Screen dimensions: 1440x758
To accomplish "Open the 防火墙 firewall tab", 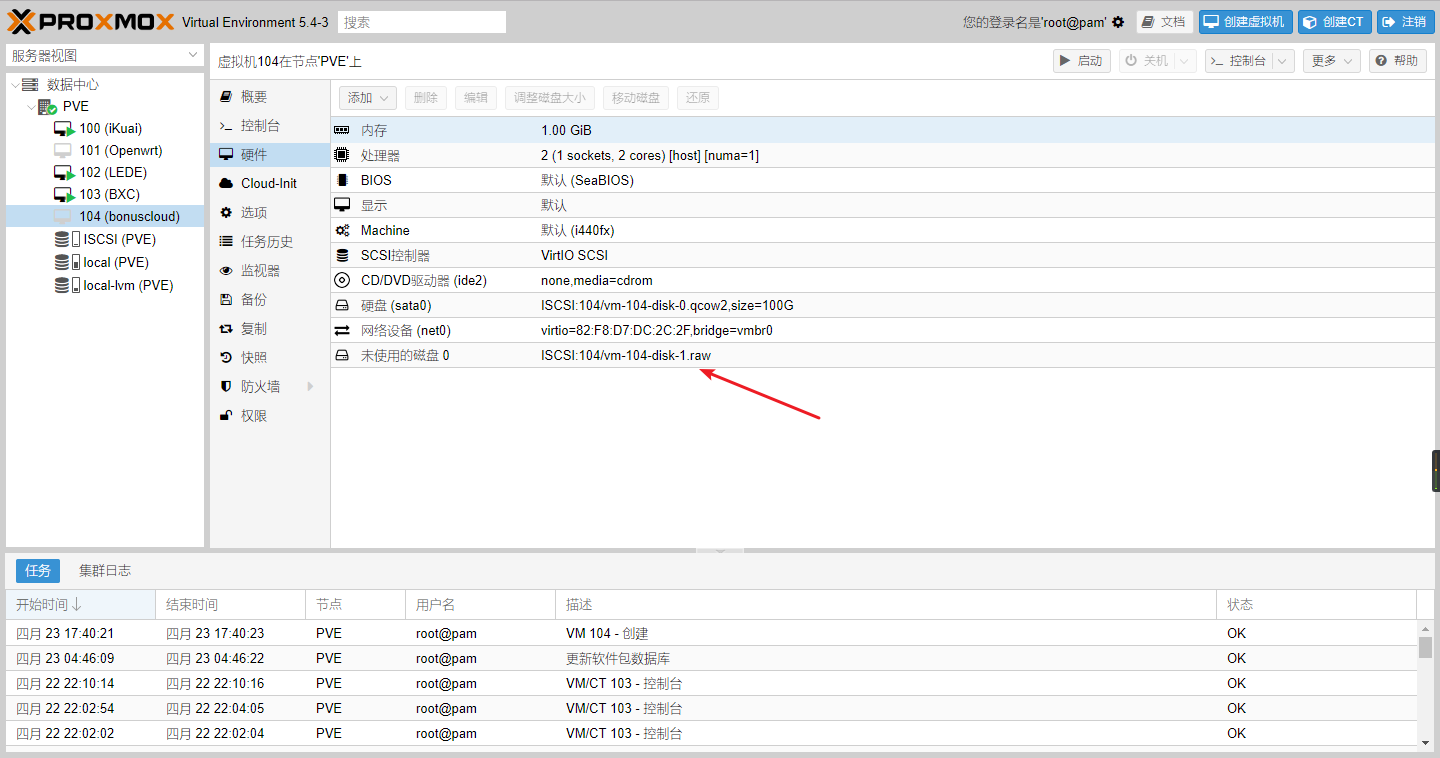I will point(270,387).
